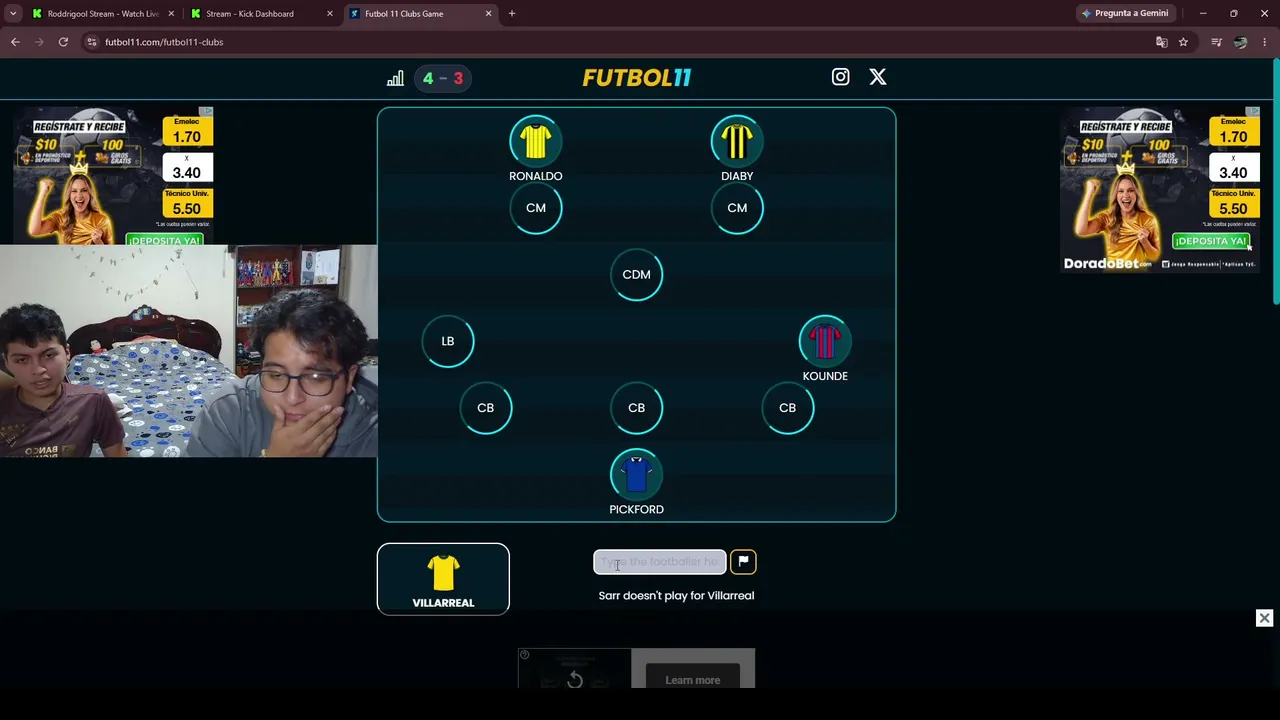1280x720 pixels.
Task: Click the ¡DEPOSITA YA! button in the left ad
Action: (x=165, y=240)
